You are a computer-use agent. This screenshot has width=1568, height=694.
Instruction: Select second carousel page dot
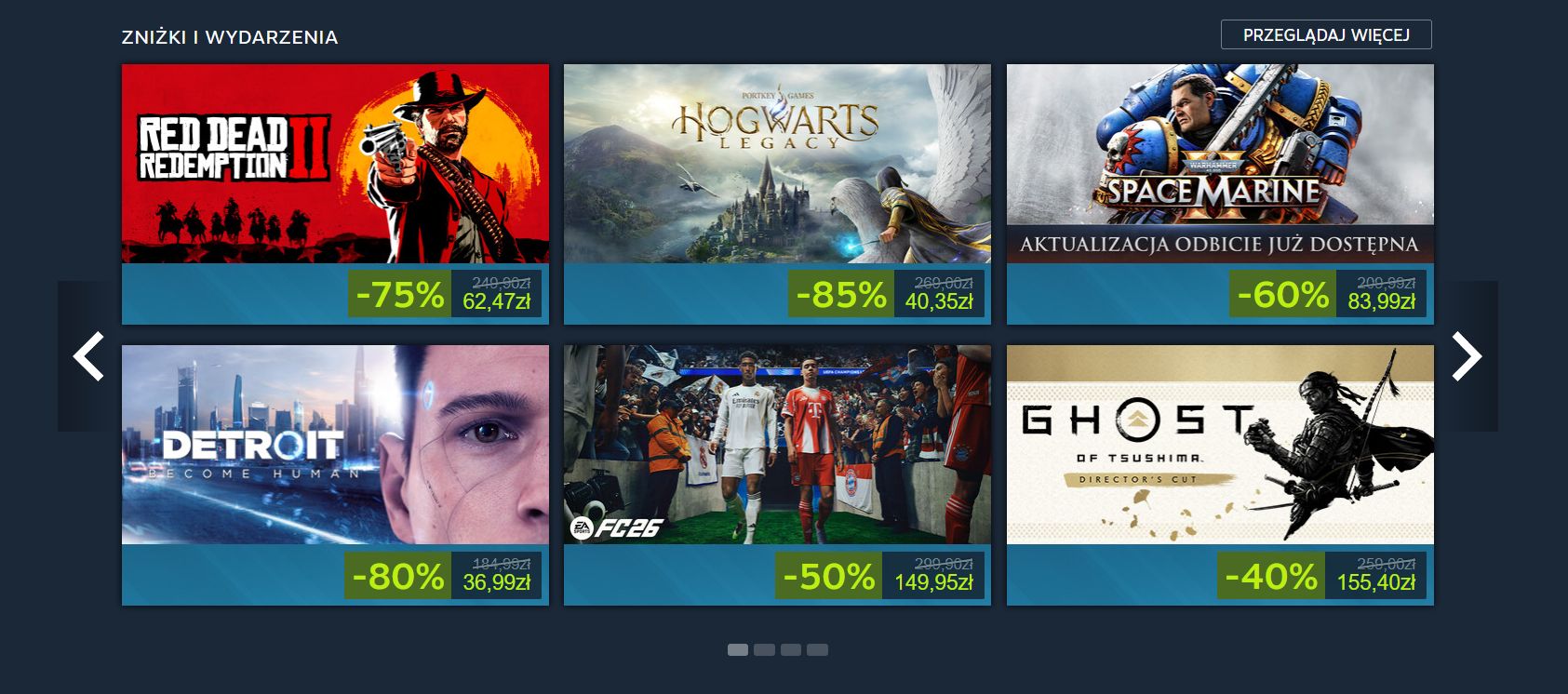pos(764,649)
